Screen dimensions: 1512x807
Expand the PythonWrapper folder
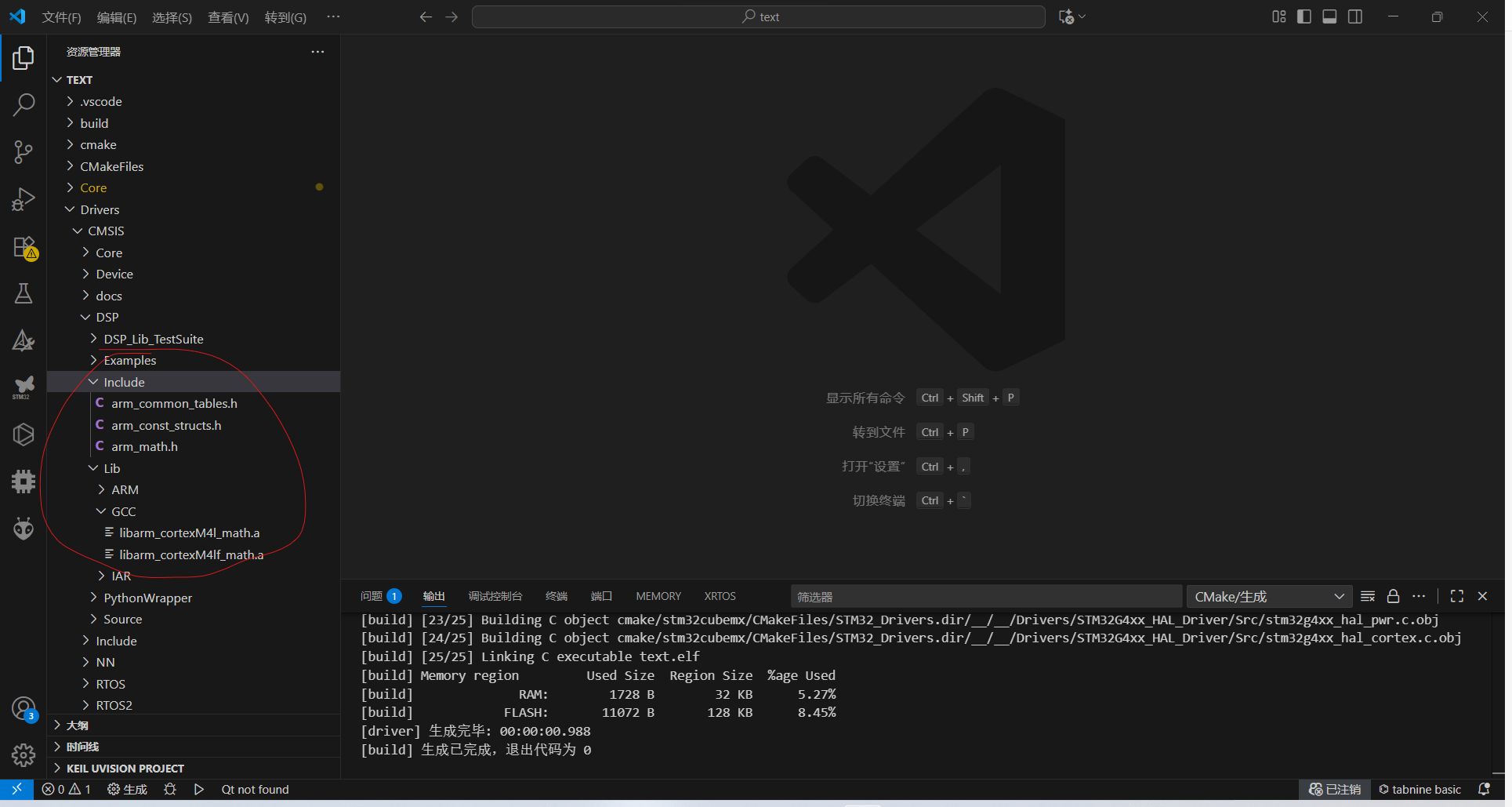coord(147,598)
